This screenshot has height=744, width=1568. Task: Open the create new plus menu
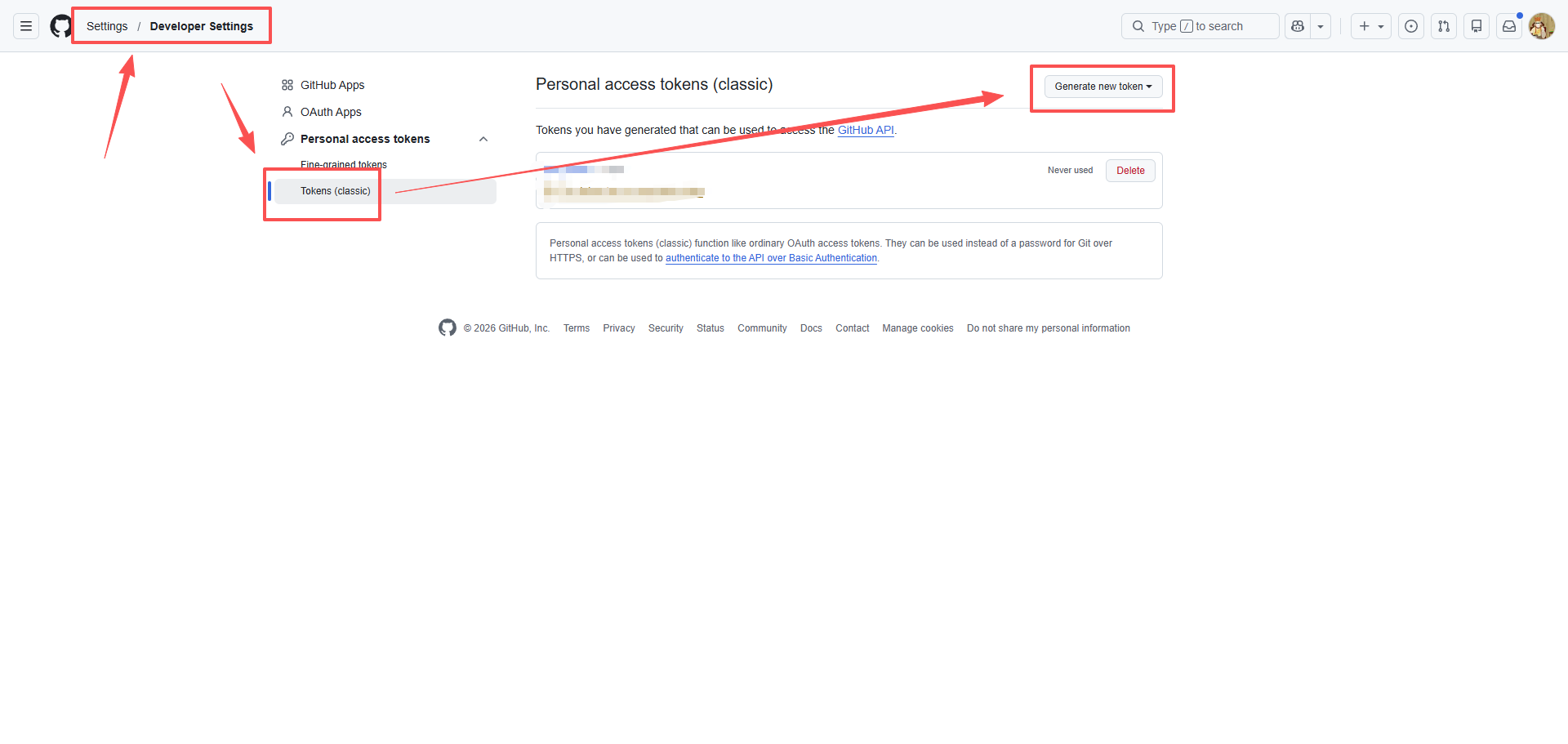click(1371, 26)
